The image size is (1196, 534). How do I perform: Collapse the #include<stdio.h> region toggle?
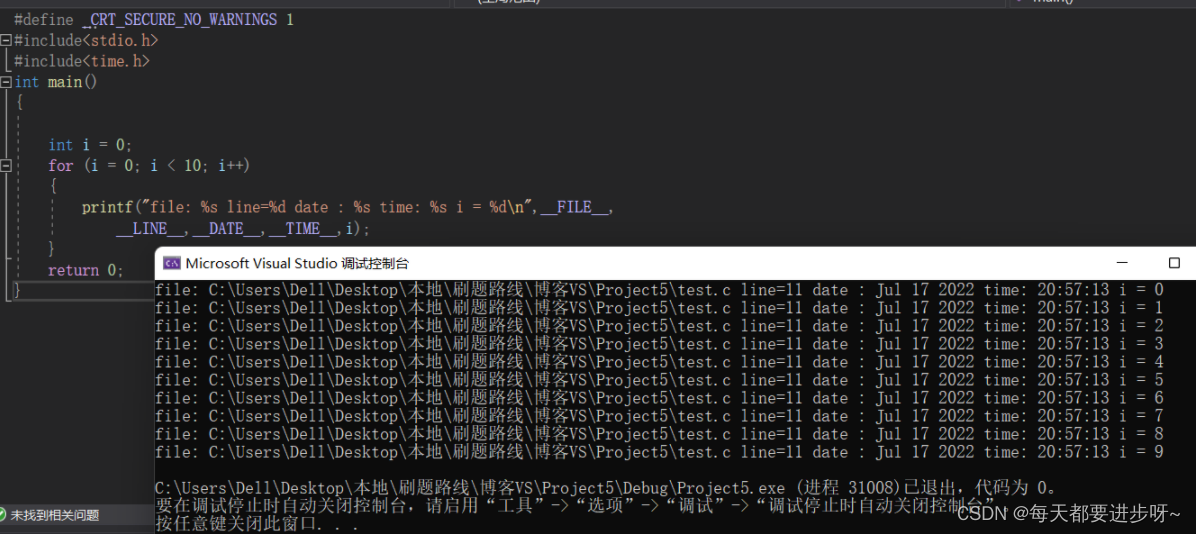pos(6,40)
